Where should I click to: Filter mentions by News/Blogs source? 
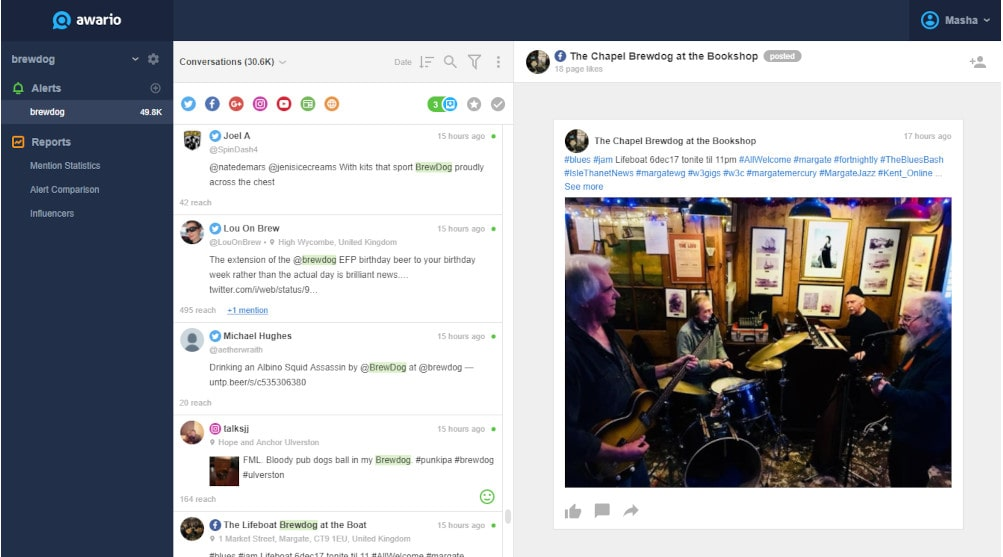[x=308, y=104]
